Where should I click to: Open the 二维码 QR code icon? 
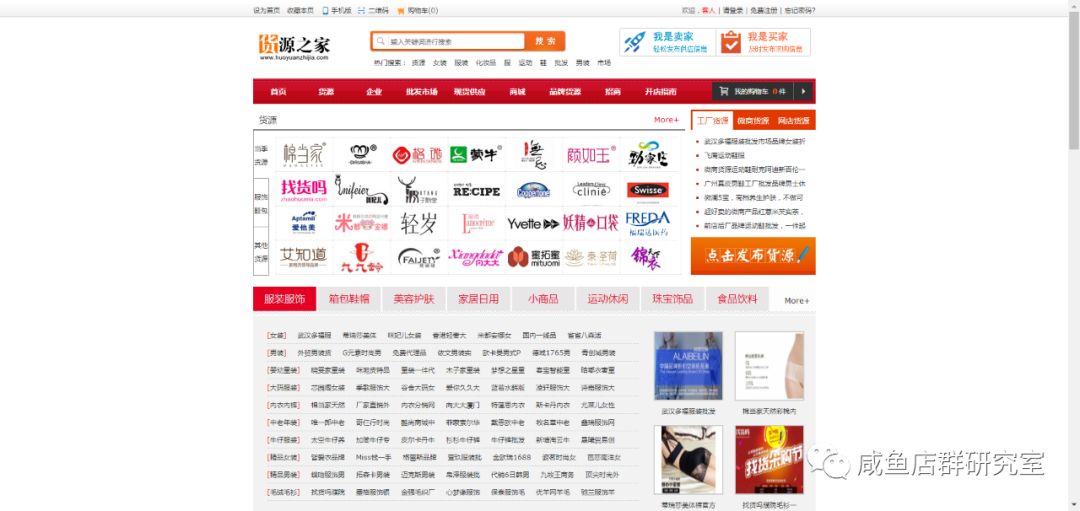(x=361, y=10)
